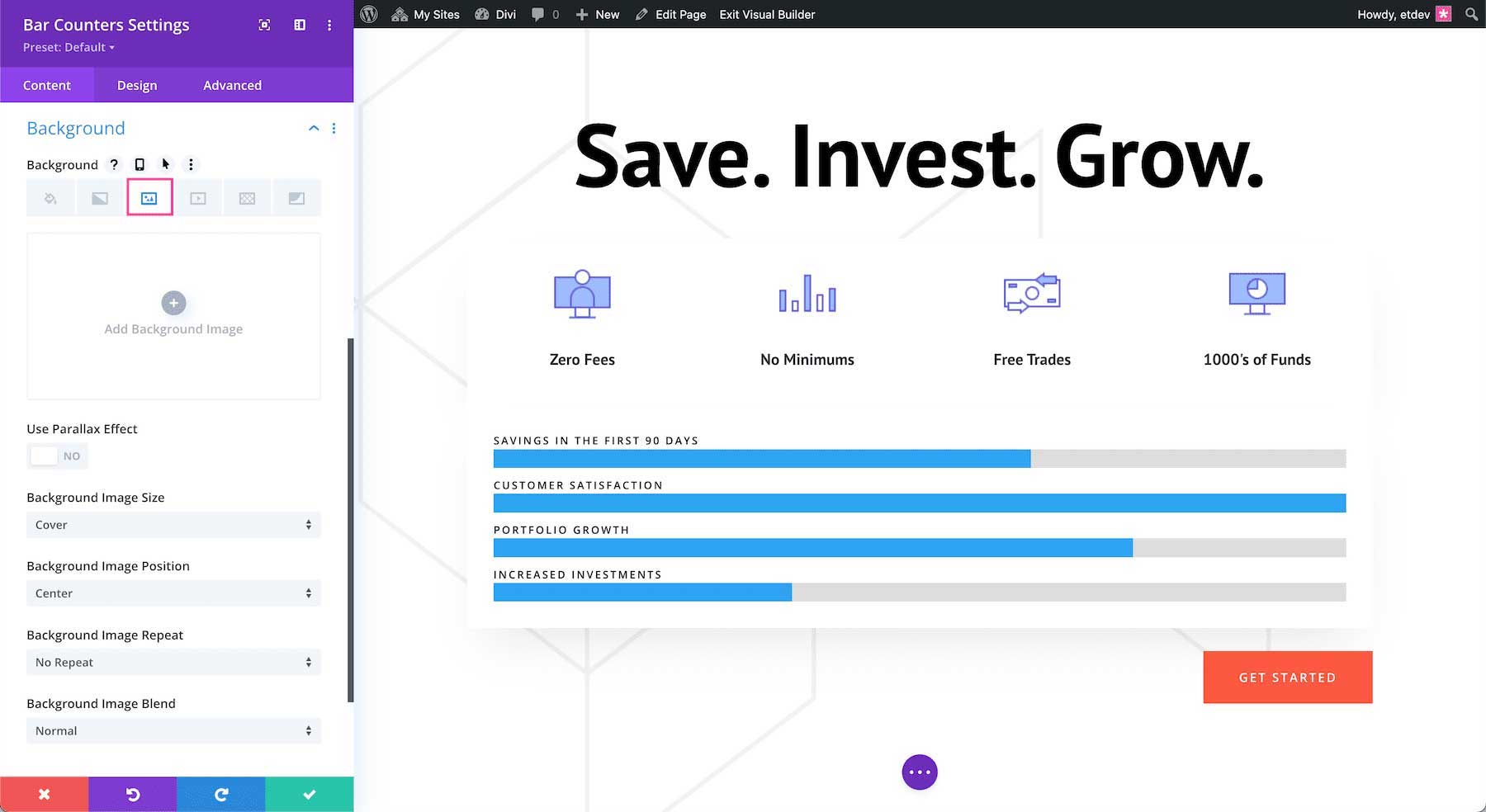Screen dimensions: 1486x812
Task: Save changes with the green checkmark button
Action: point(310,794)
